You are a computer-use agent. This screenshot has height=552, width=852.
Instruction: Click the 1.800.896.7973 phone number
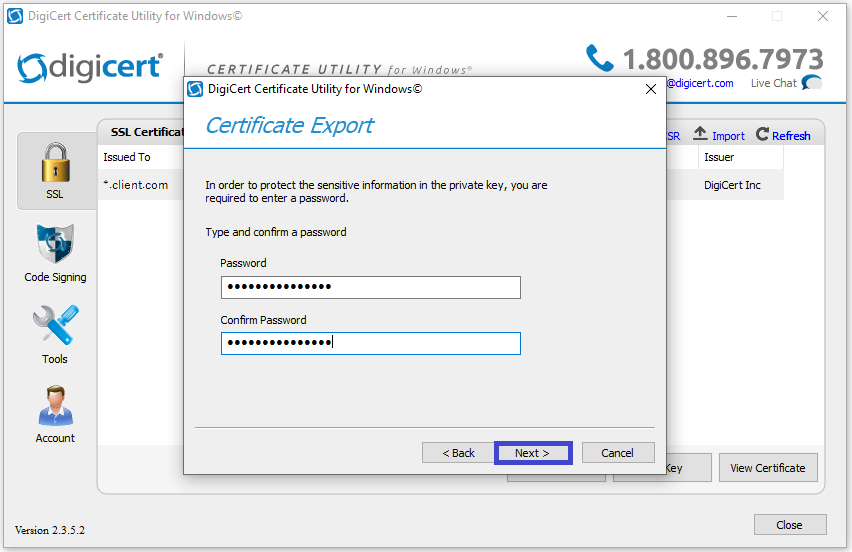coord(723,59)
